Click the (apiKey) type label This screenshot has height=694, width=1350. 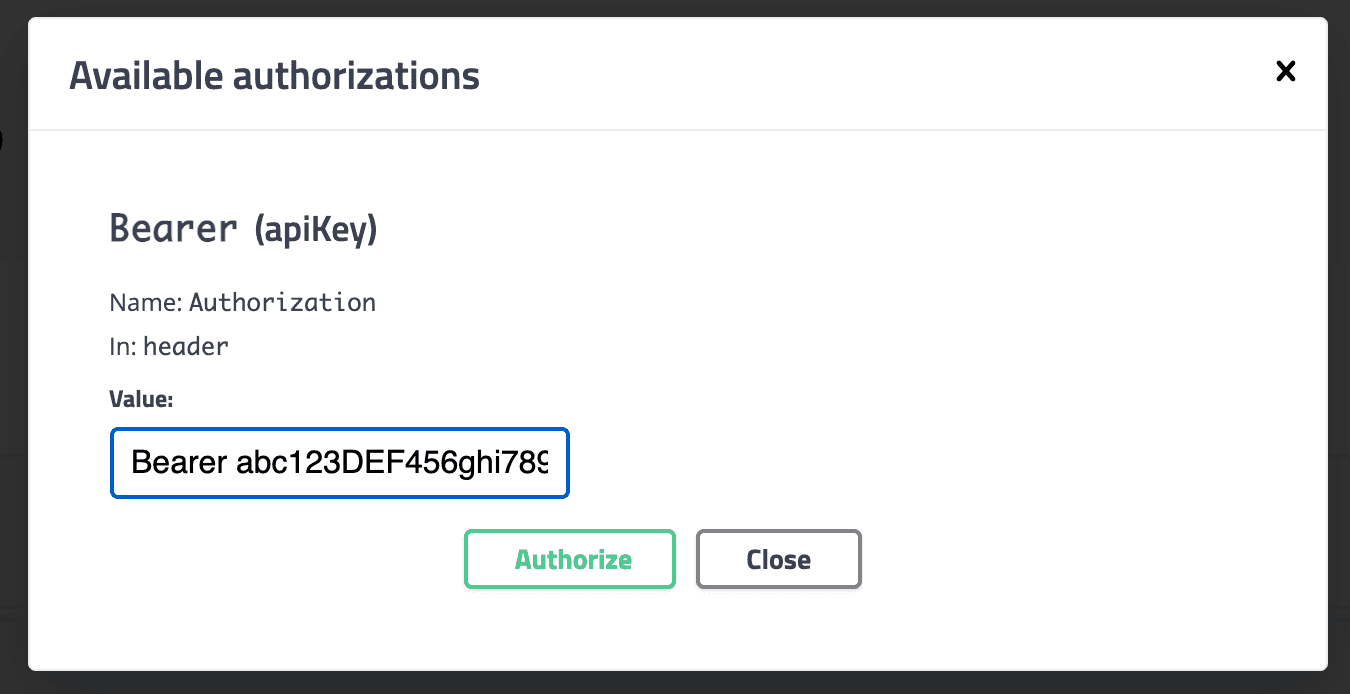point(316,230)
